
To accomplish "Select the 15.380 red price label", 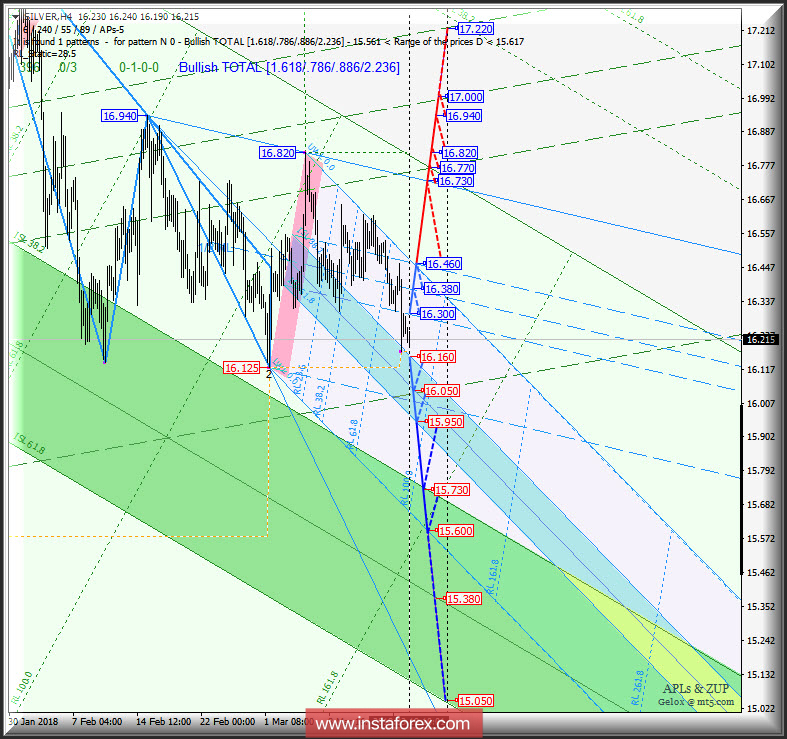I will pos(464,599).
